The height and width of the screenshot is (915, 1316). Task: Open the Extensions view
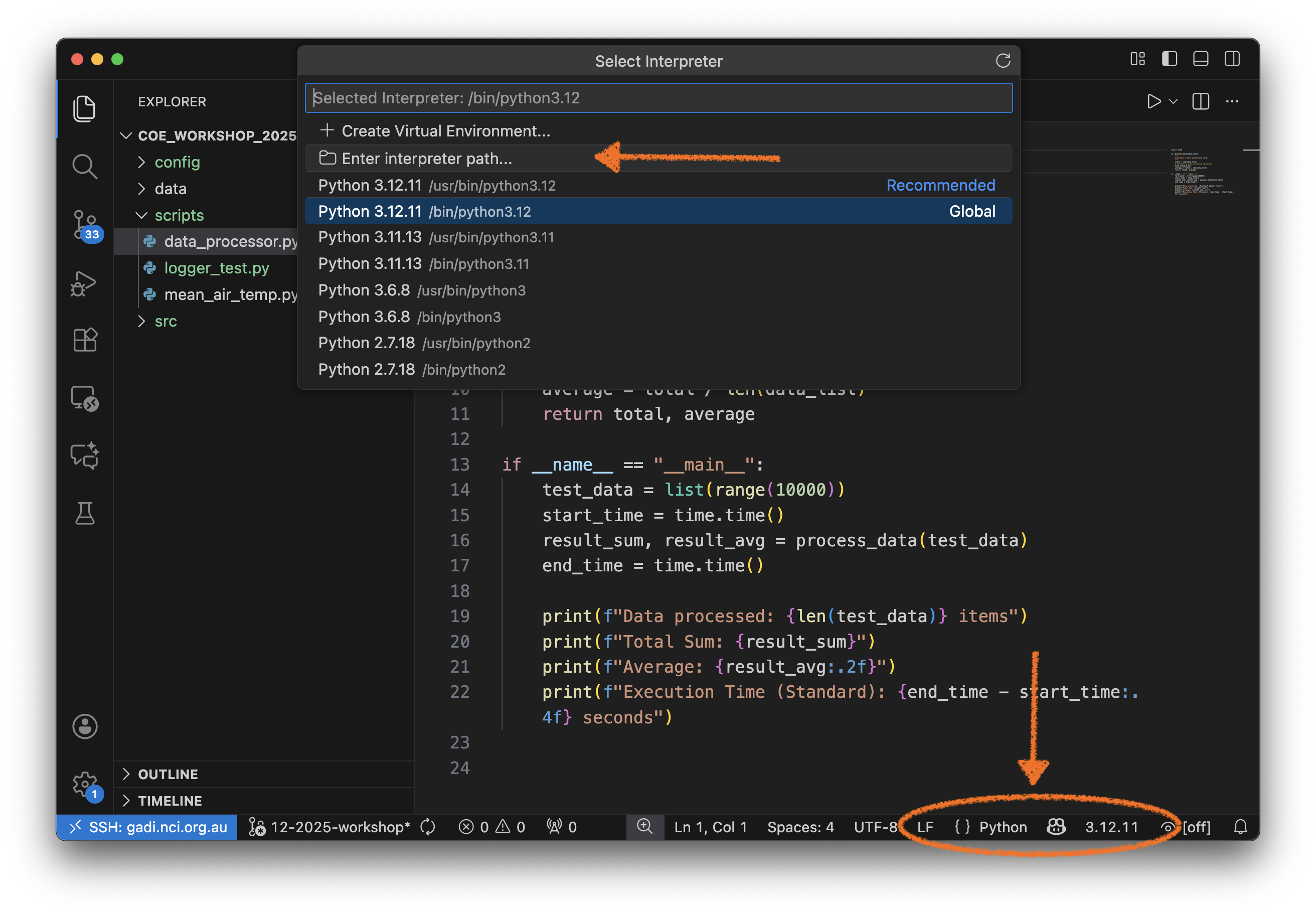click(x=85, y=340)
